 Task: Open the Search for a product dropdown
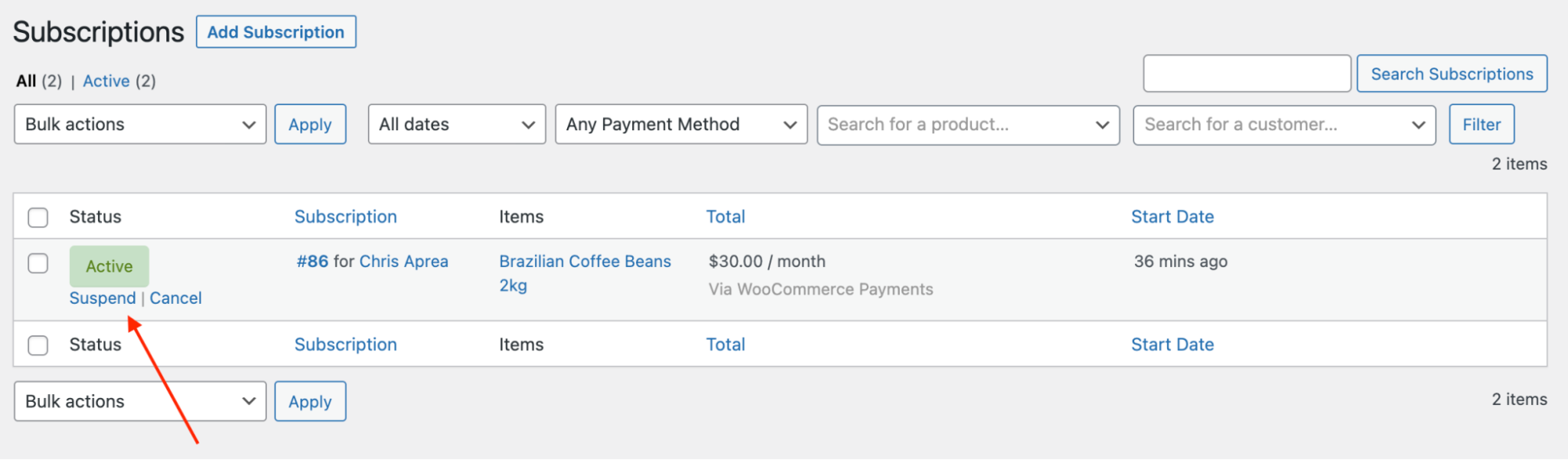point(968,124)
